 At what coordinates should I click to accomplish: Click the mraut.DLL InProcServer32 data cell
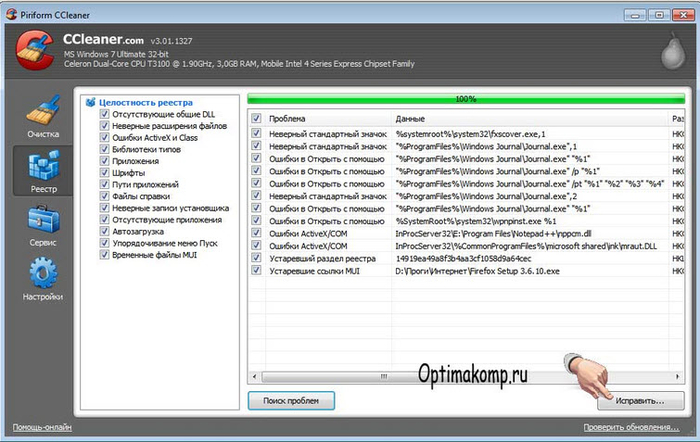pos(526,246)
